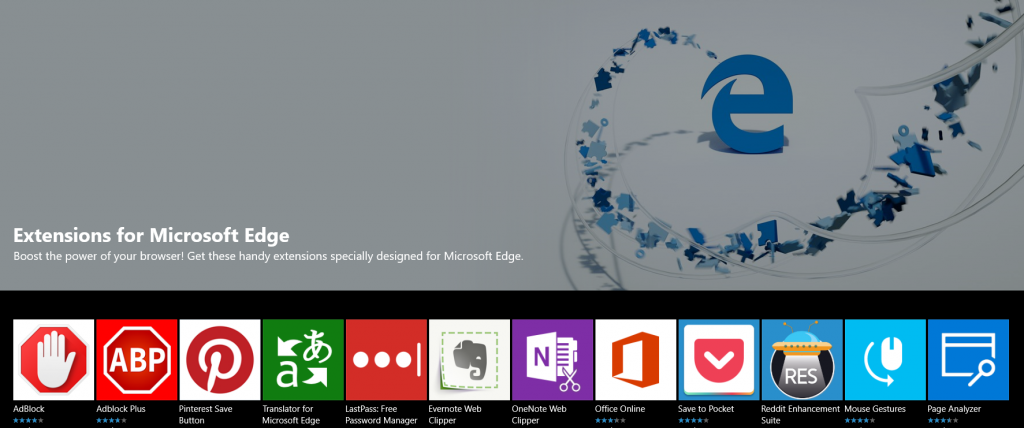Screen dimensions: 1024x428
Task: Select the Pinterest Save Button icon
Action: [220, 359]
